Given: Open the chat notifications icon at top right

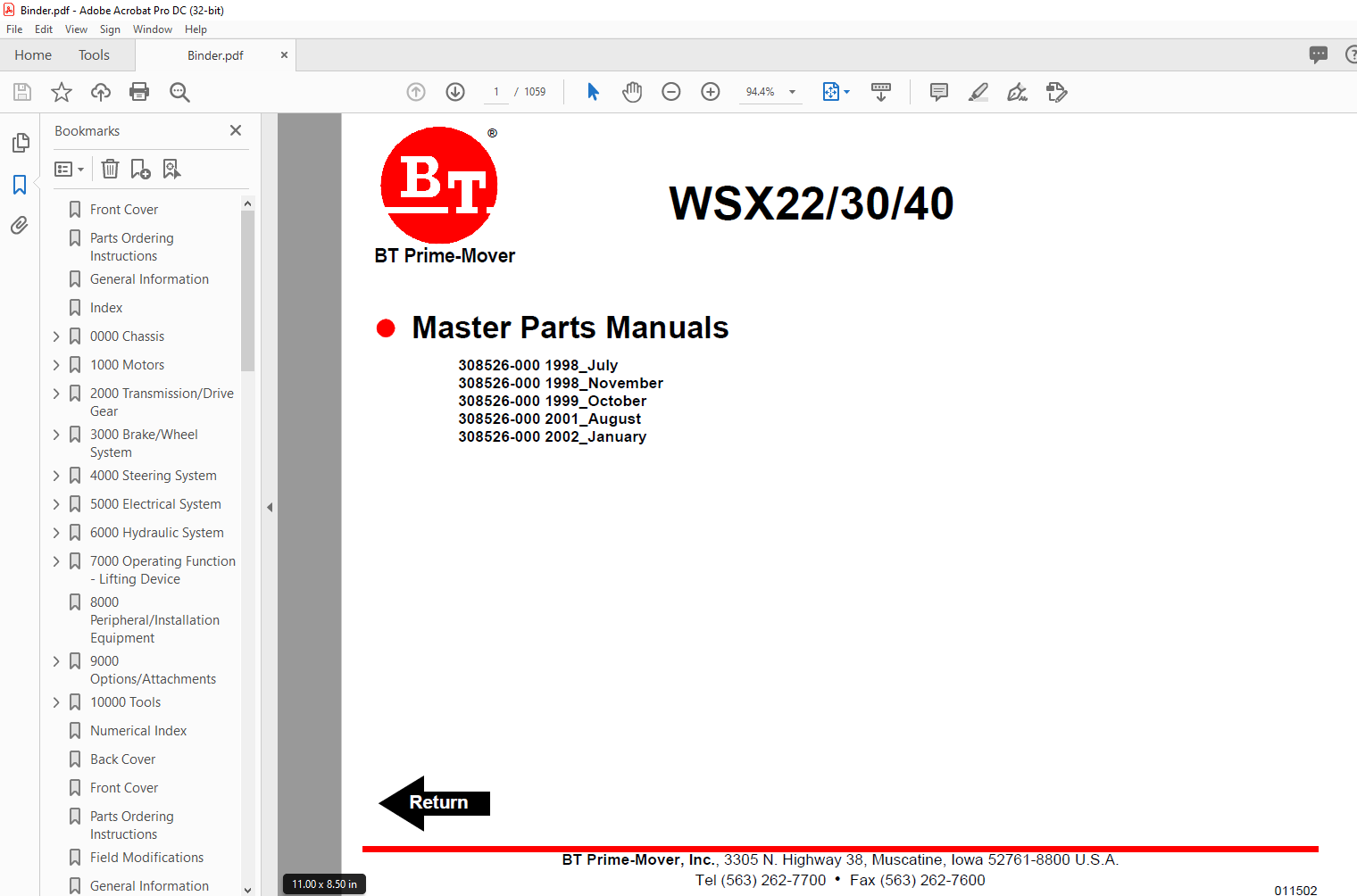Looking at the screenshot, I should pos(1319,54).
